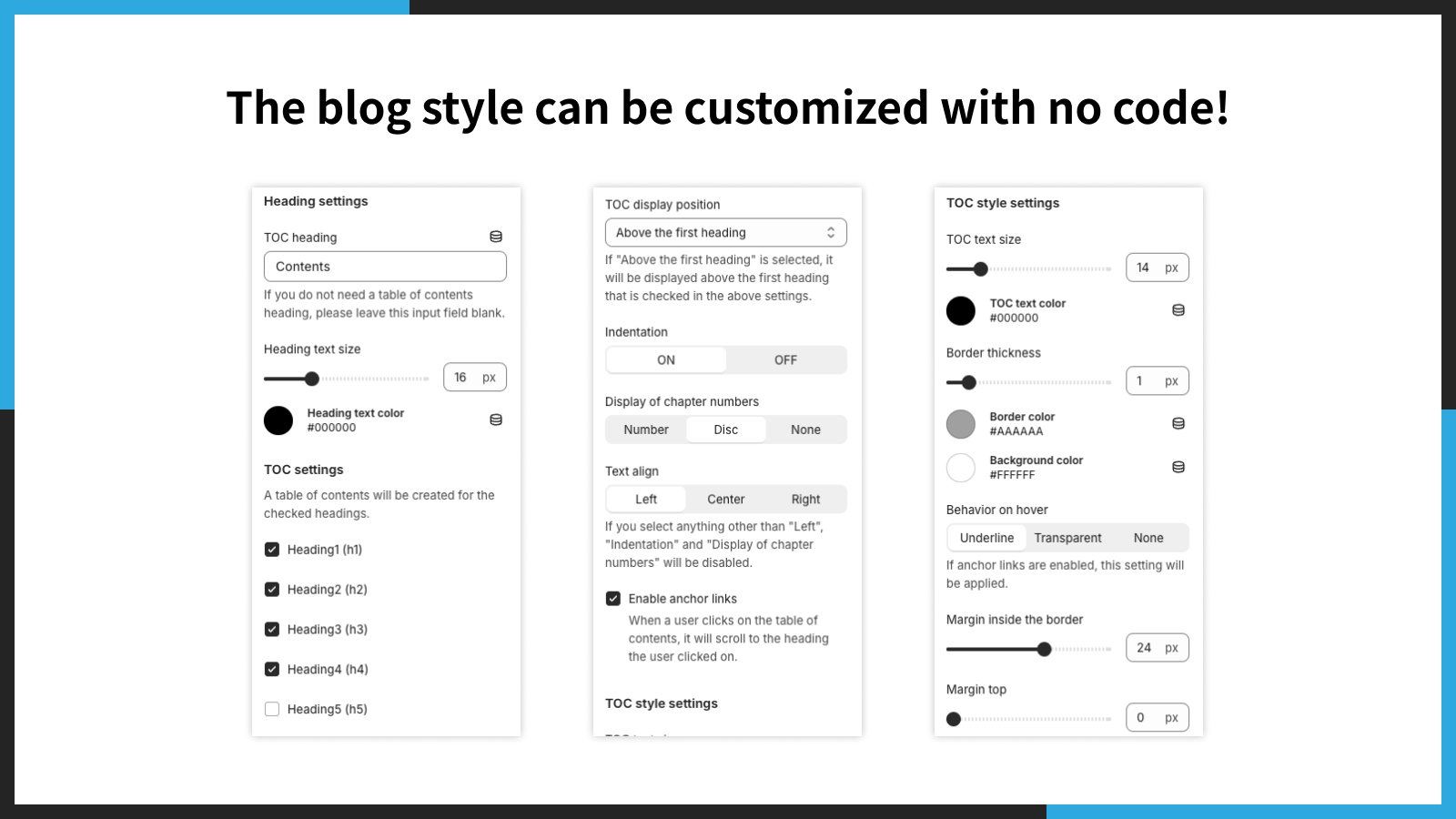This screenshot has height=819, width=1456.
Task: Set Text align to Center
Action: (x=726, y=500)
